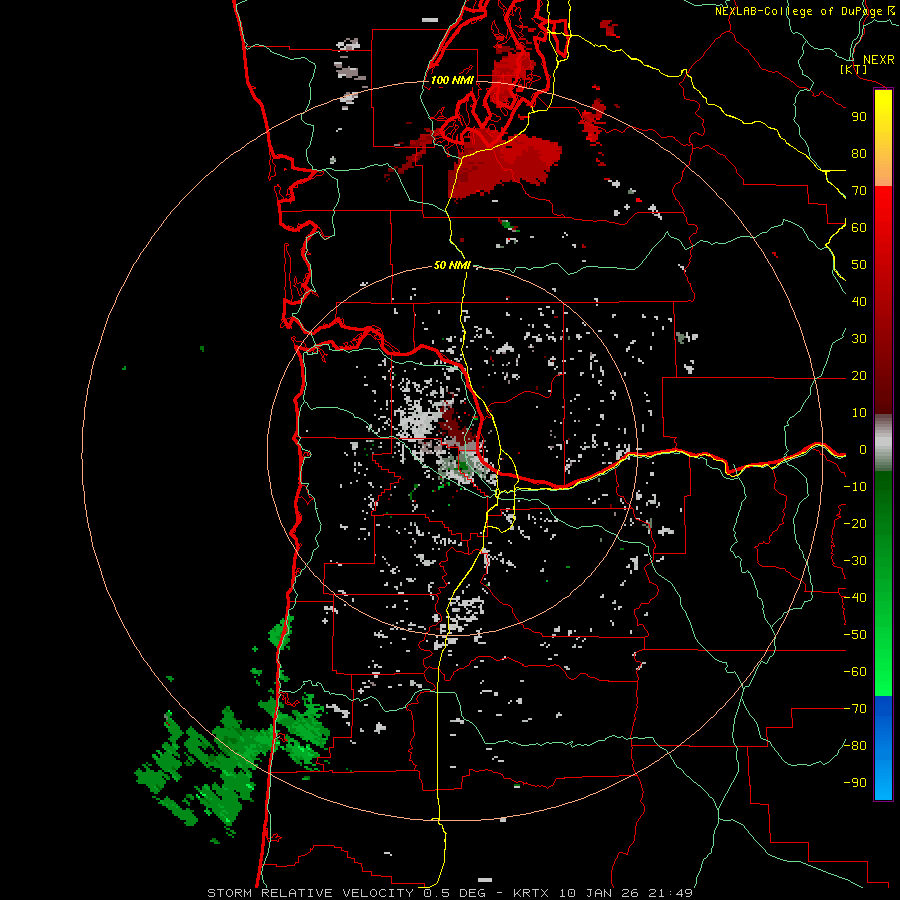Click the 80 value on the velocity scale
Screen dimensions: 900x900
click(859, 154)
